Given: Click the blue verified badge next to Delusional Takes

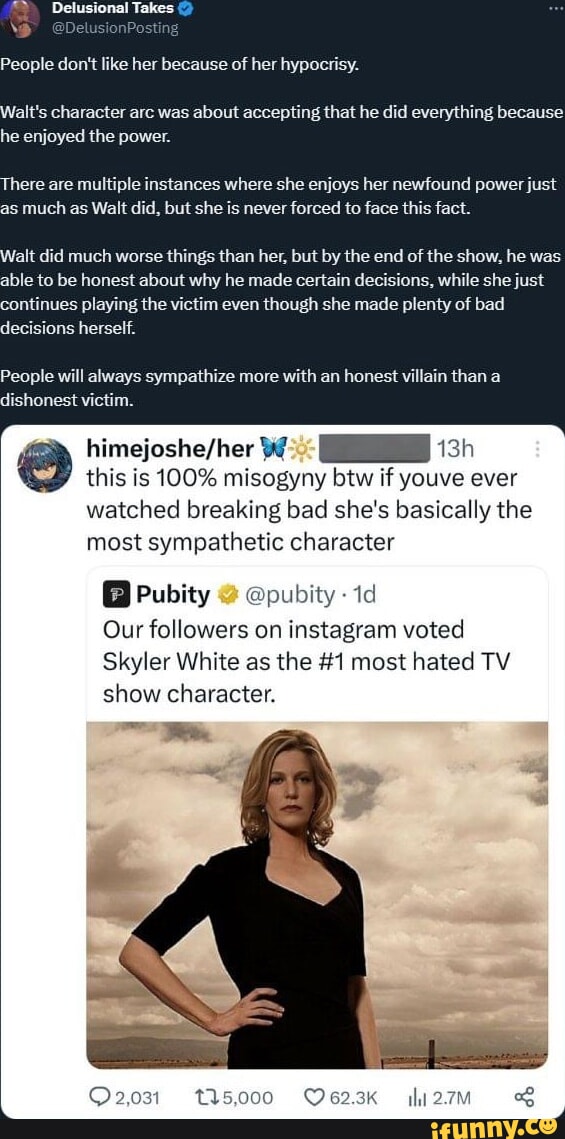Looking at the screenshot, I should pyautogui.click(x=185, y=9).
